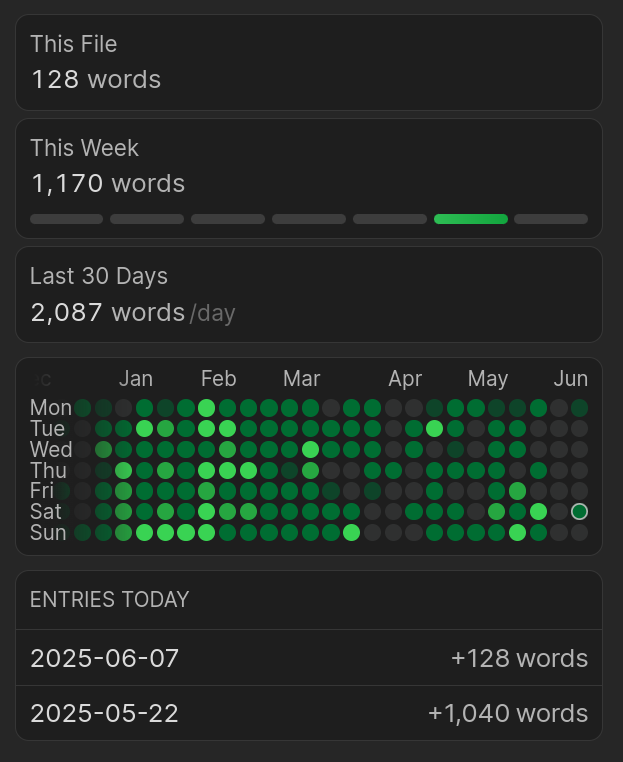Click the bright Tuesday cell between Apr and May
This screenshot has height=762, width=623.
tap(434, 428)
